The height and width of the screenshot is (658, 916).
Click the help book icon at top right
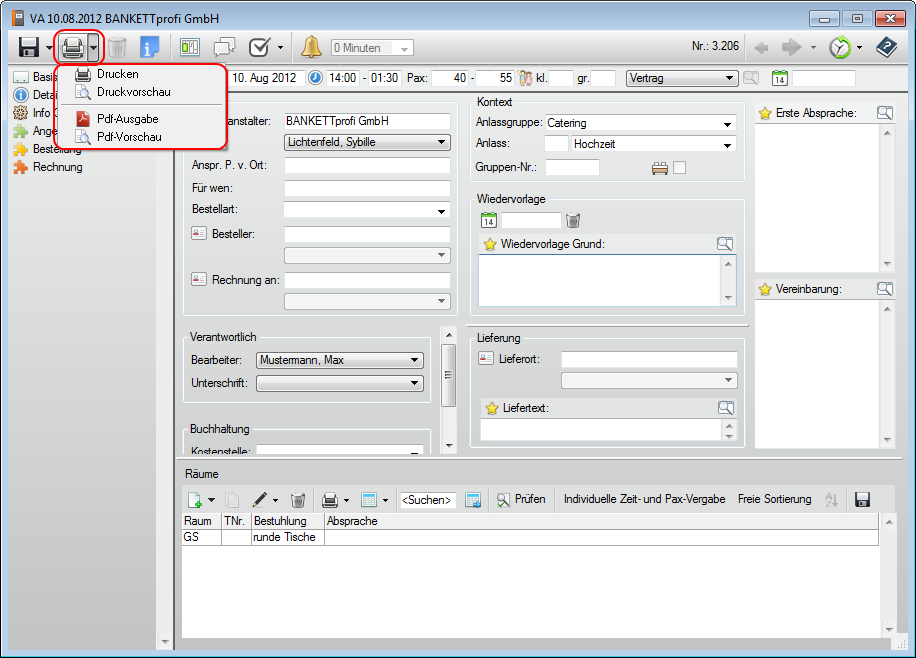tap(886, 47)
